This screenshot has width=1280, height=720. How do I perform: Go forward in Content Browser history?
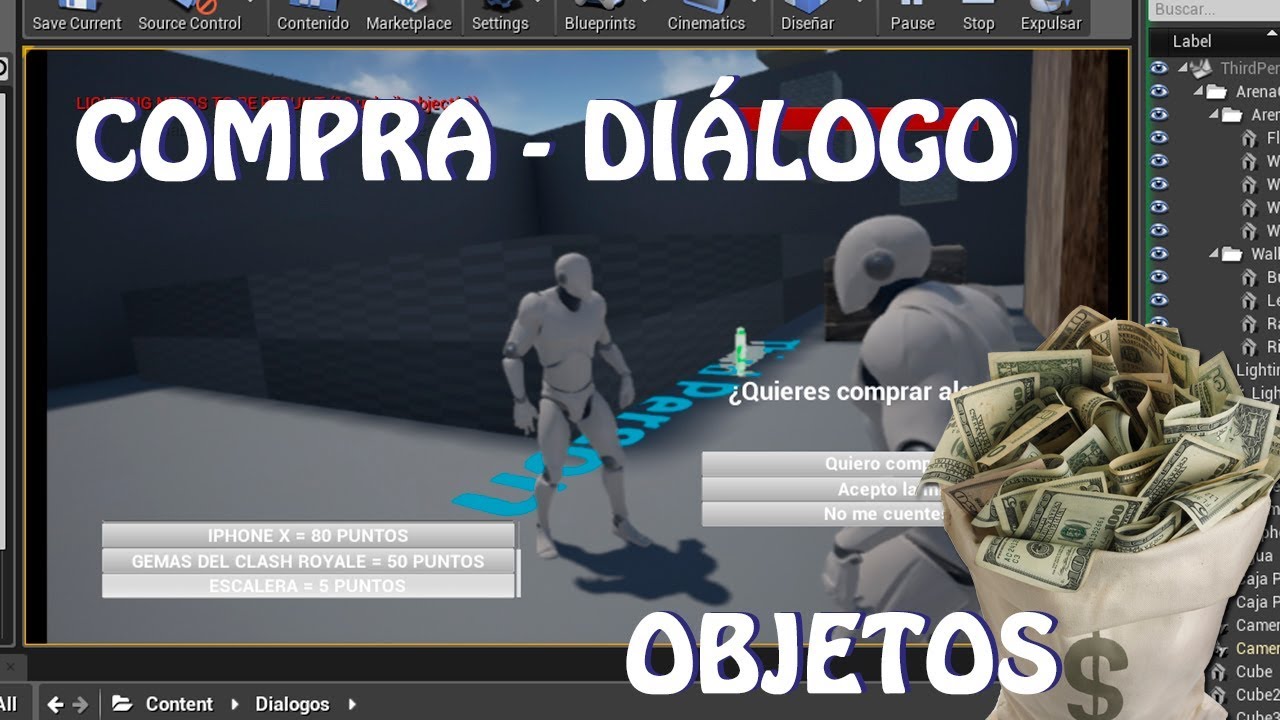pos(81,704)
